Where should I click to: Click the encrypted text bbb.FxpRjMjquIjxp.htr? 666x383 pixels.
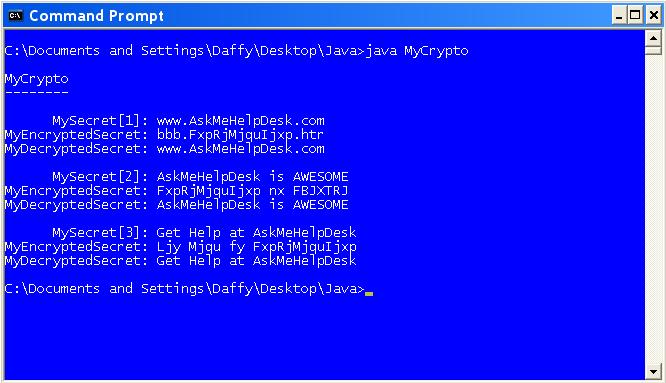click(x=240, y=135)
